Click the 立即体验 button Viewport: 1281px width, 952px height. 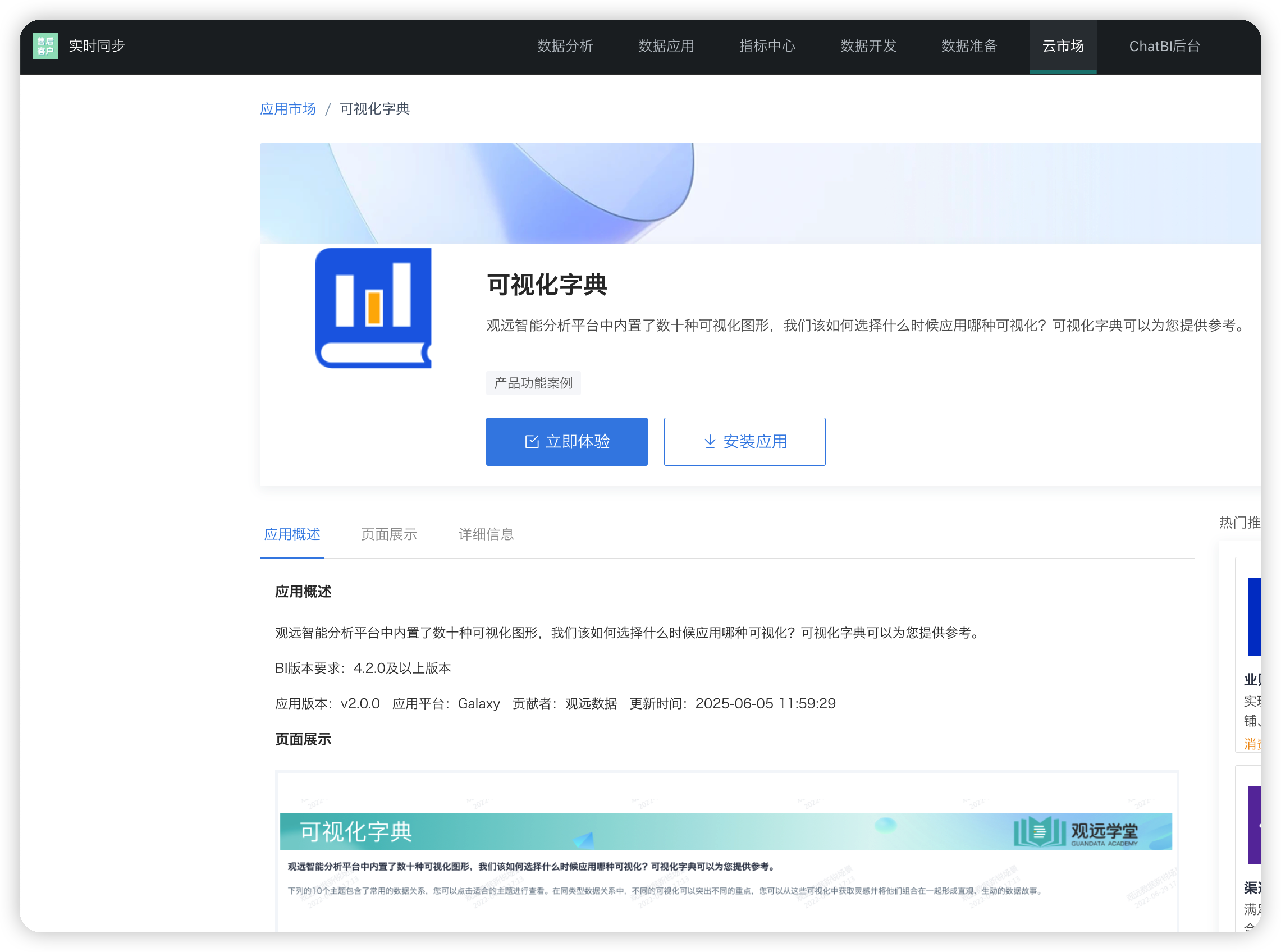566,441
